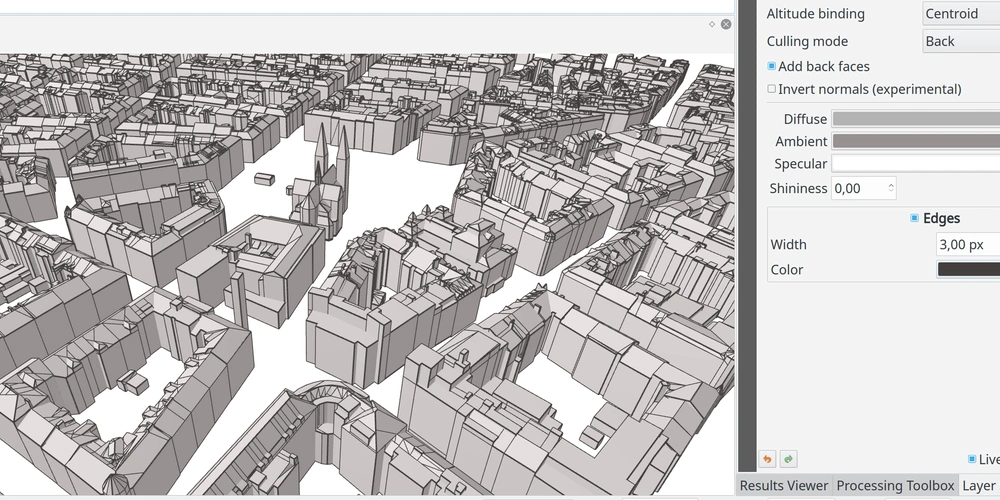Open the Specular color swatch
The width and height of the screenshot is (1000, 500).
pos(916,163)
